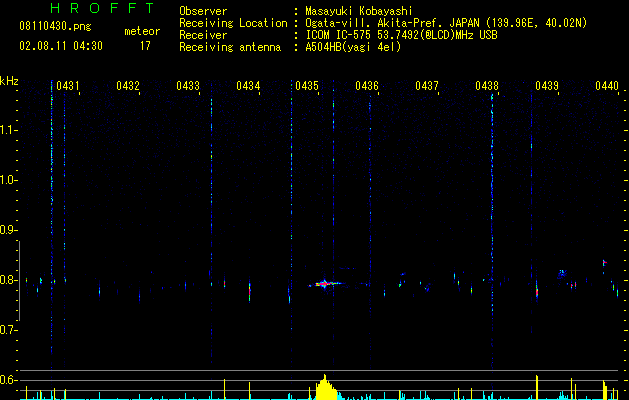Click the meteor count value 17
This screenshot has width=629, height=400.
click(145, 46)
